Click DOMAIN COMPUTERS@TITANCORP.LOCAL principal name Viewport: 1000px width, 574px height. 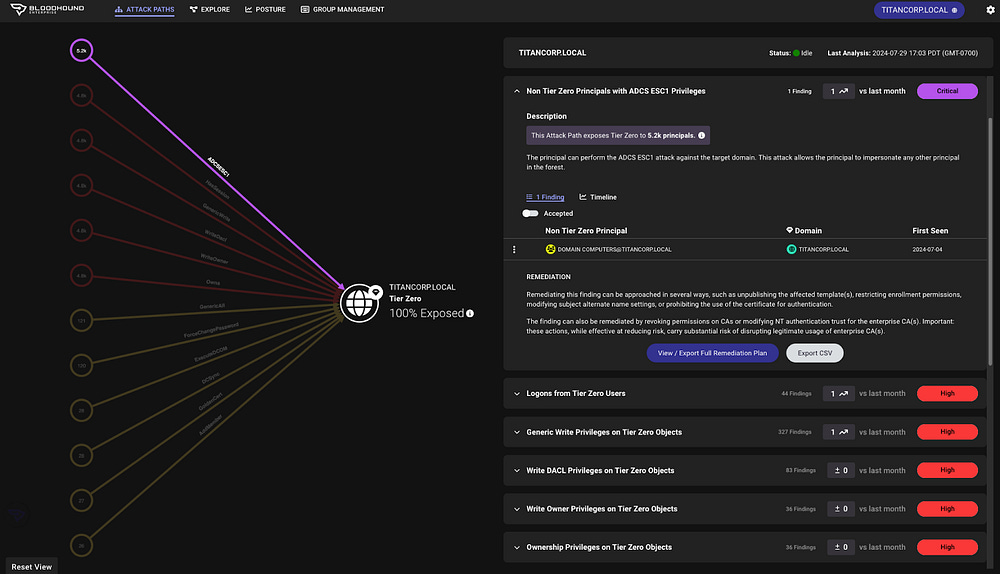[614, 249]
